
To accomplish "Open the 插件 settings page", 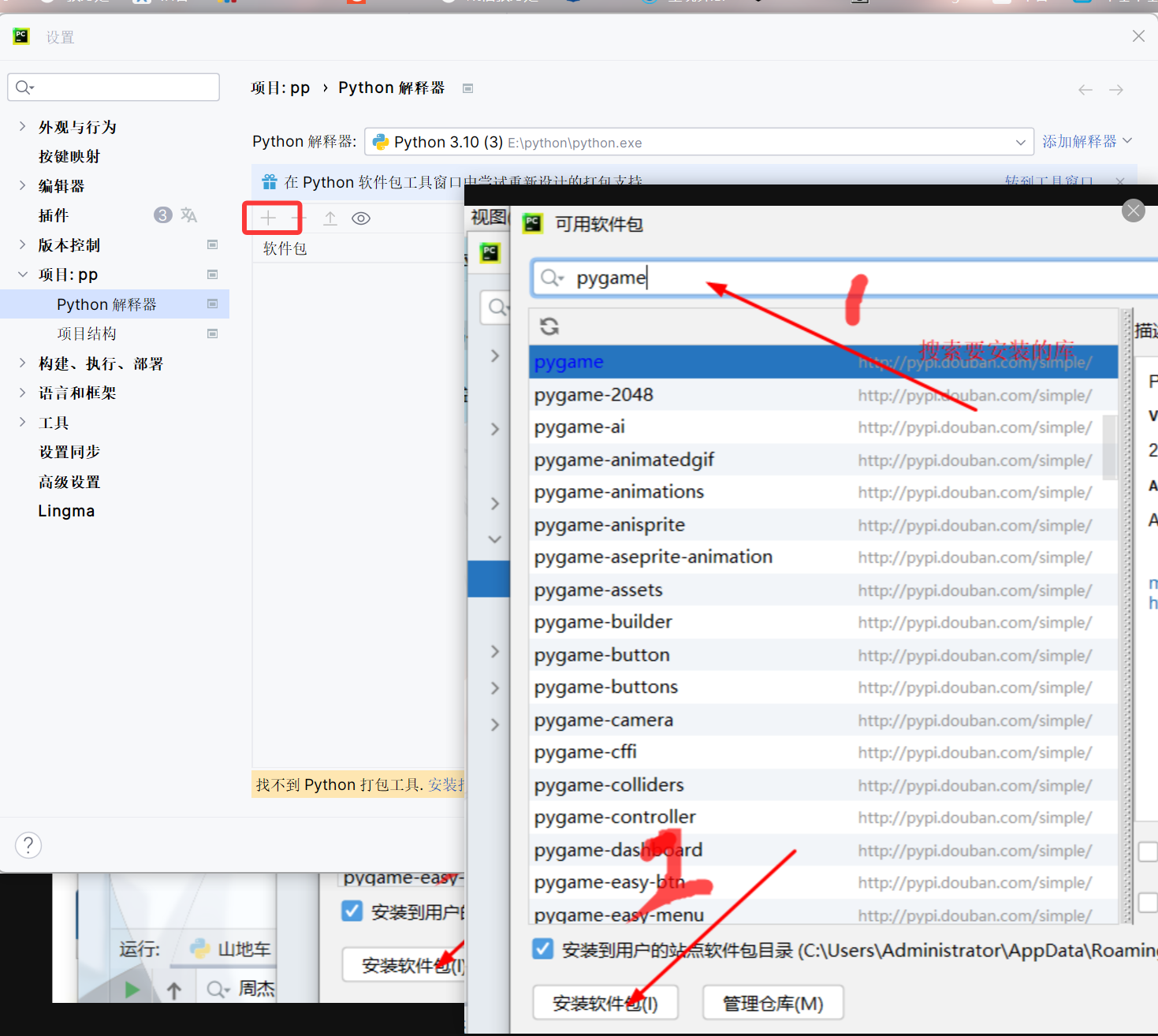I will (54, 215).
